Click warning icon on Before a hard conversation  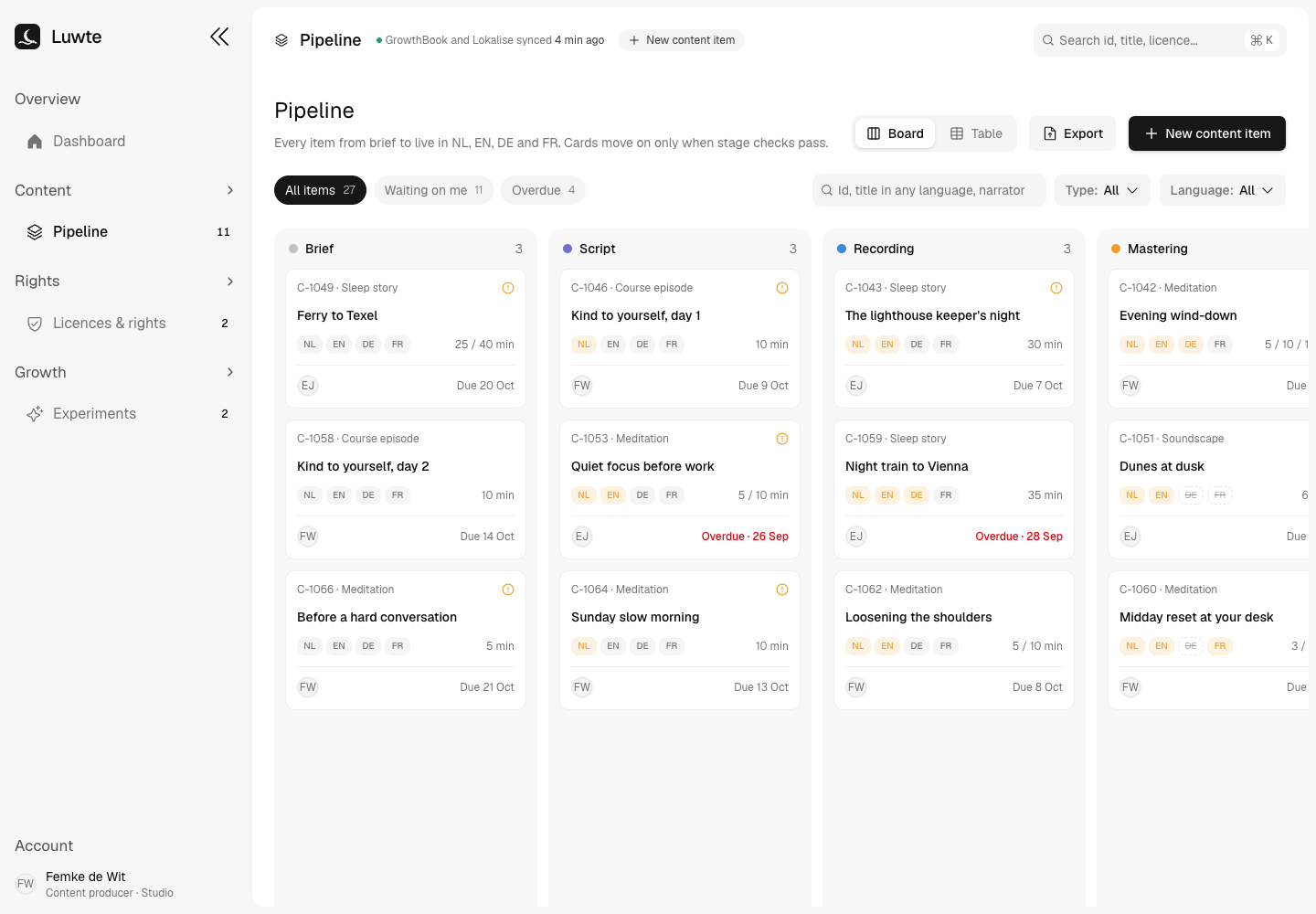pyautogui.click(x=508, y=590)
